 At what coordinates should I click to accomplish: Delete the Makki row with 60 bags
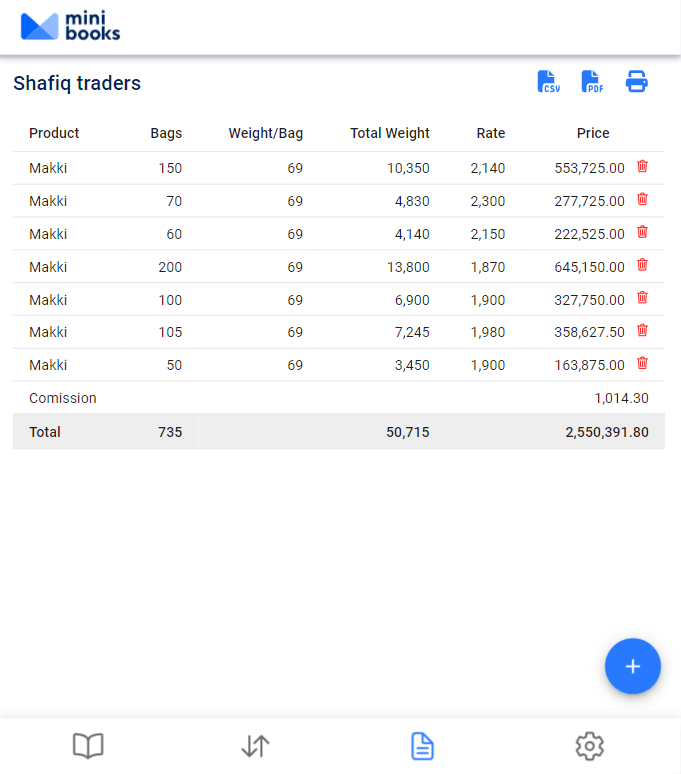[642, 233]
